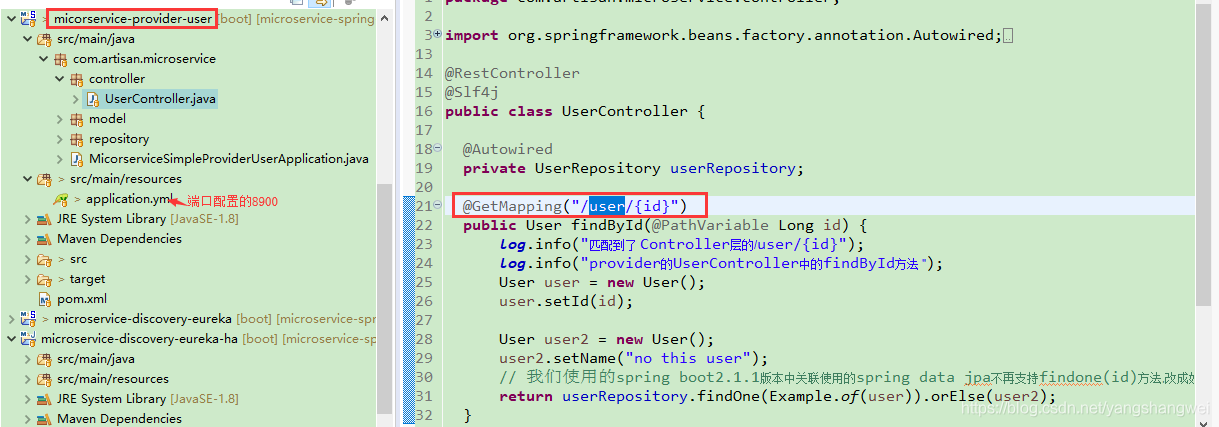Viewport: 1219px width, 427px height.
Task: Expand the target folder
Action: [x=27, y=279]
